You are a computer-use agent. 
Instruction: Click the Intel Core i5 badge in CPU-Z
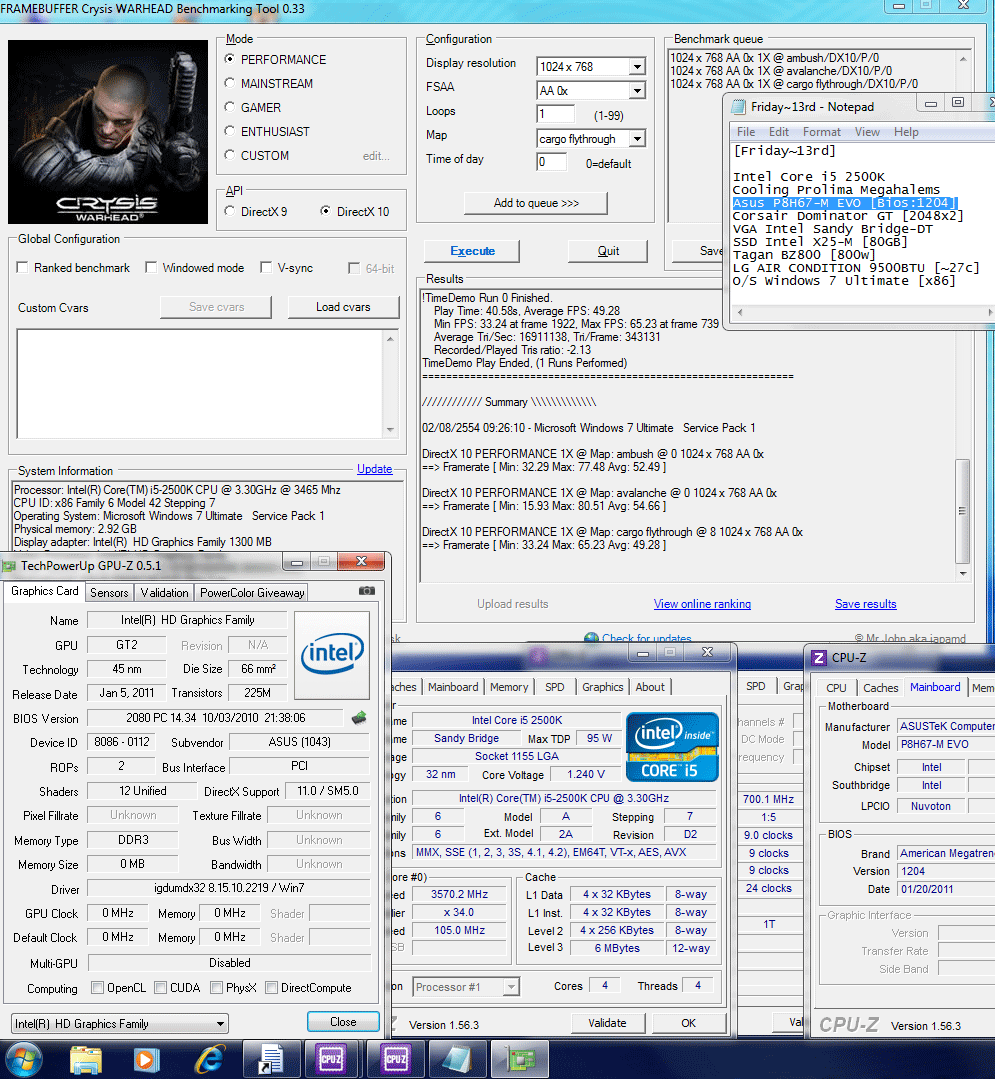click(672, 747)
